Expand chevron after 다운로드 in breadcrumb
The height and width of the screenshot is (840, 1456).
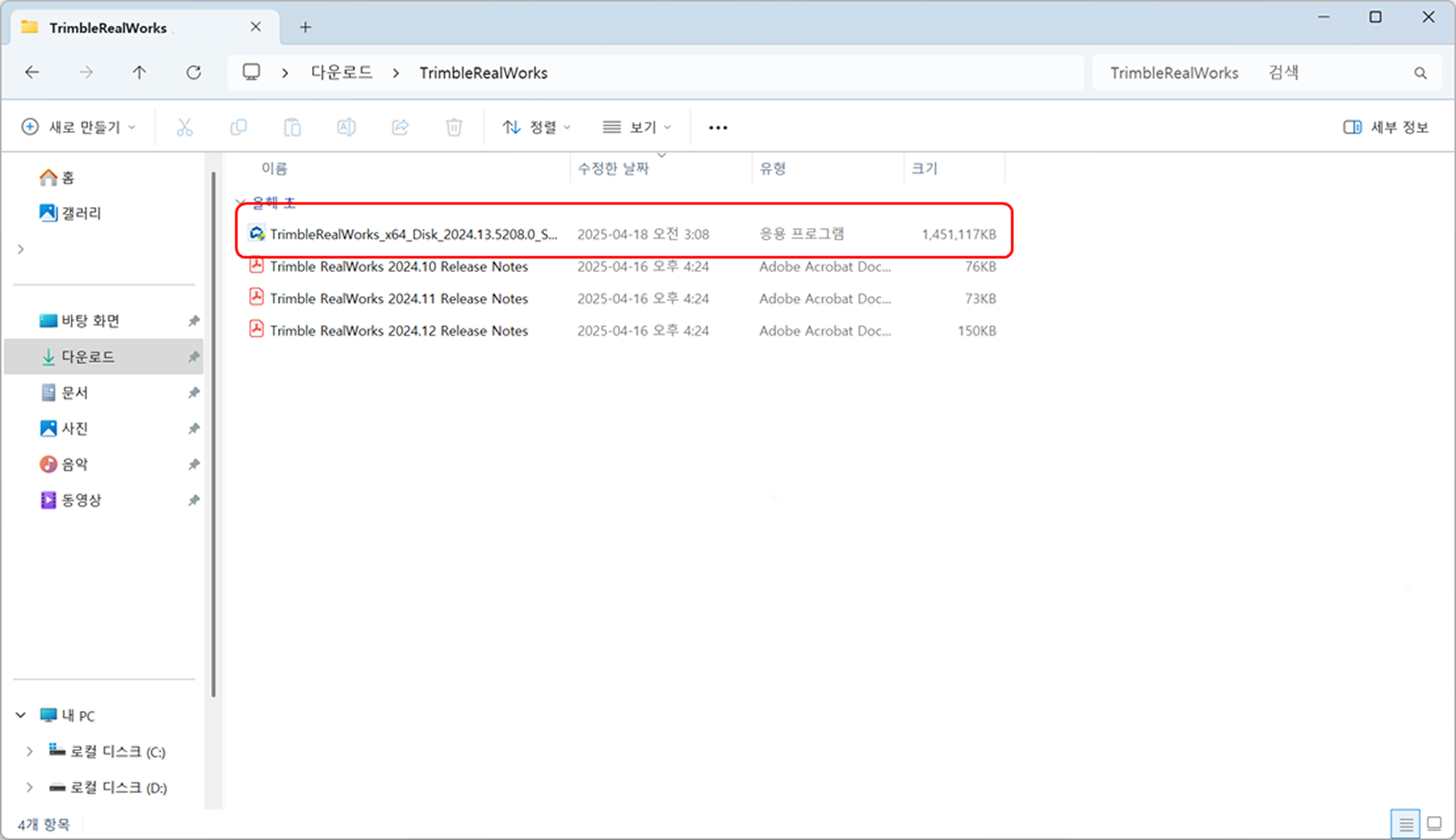[396, 73]
